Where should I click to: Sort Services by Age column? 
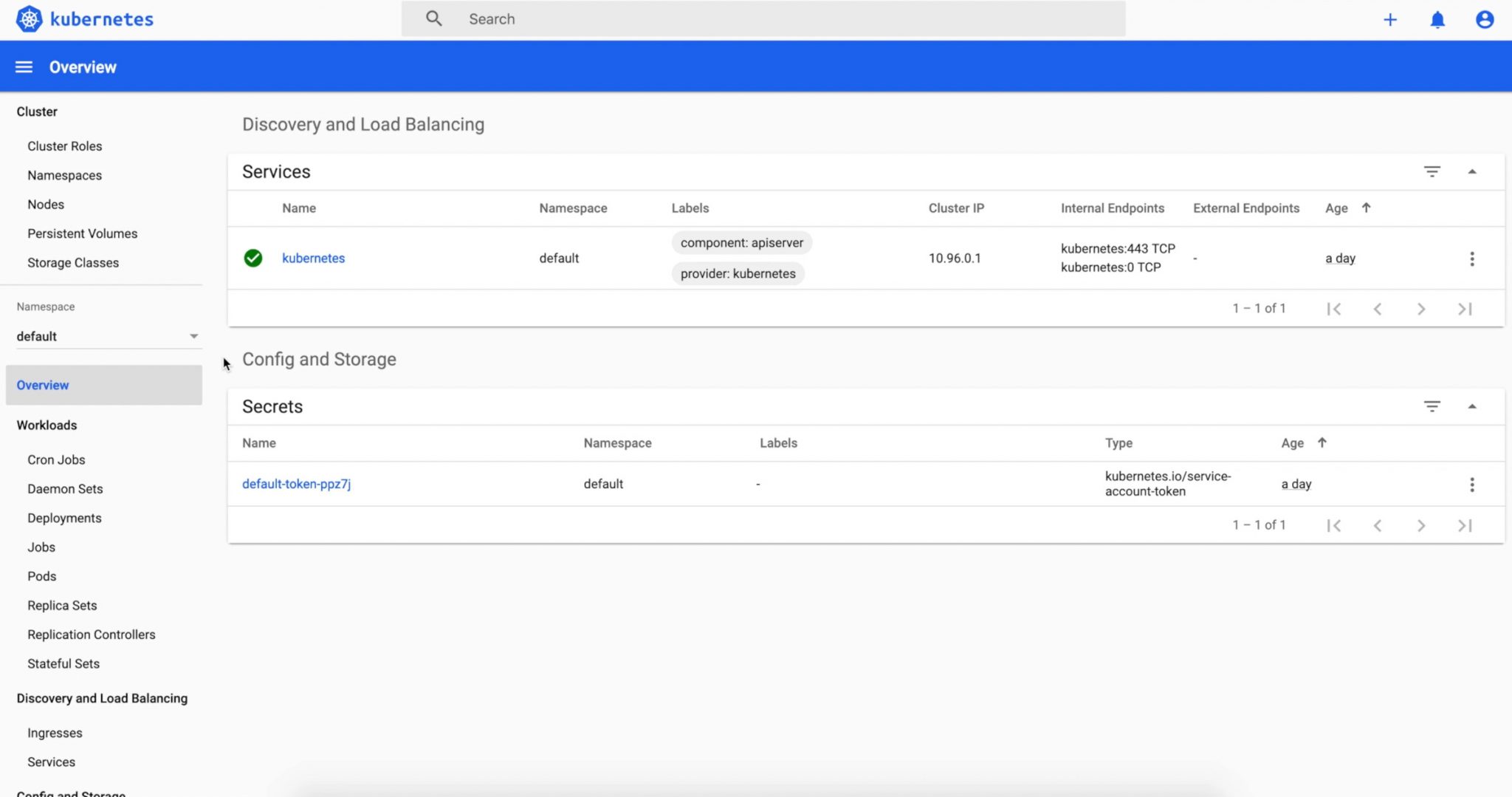[x=1336, y=208]
